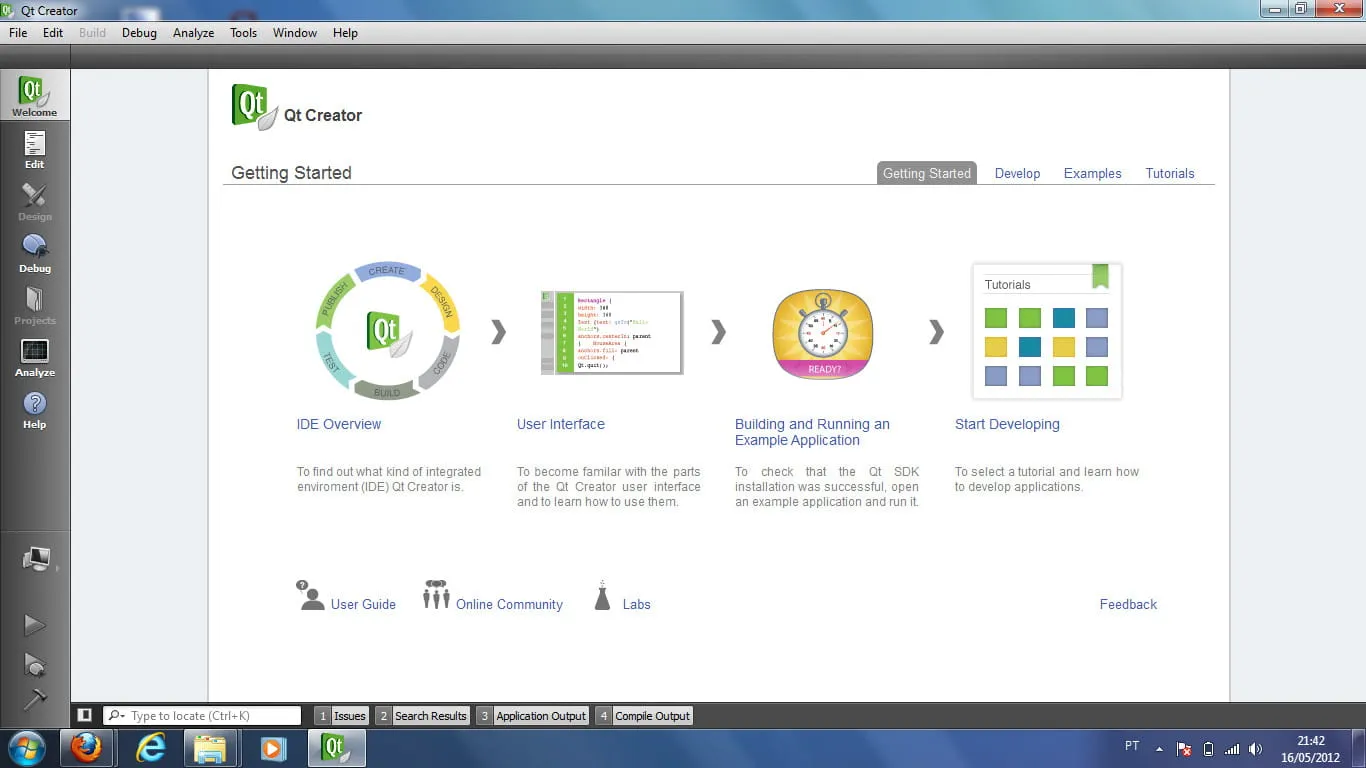Switch to Debug mode in sidebar
1366x768 pixels.
(35, 252)
